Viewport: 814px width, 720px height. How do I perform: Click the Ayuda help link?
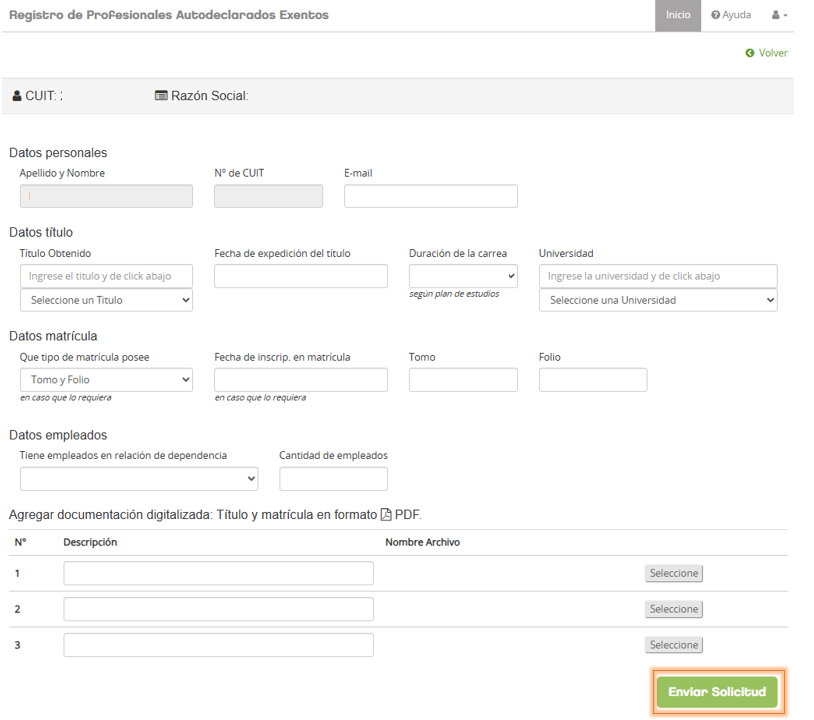point(731,15)
